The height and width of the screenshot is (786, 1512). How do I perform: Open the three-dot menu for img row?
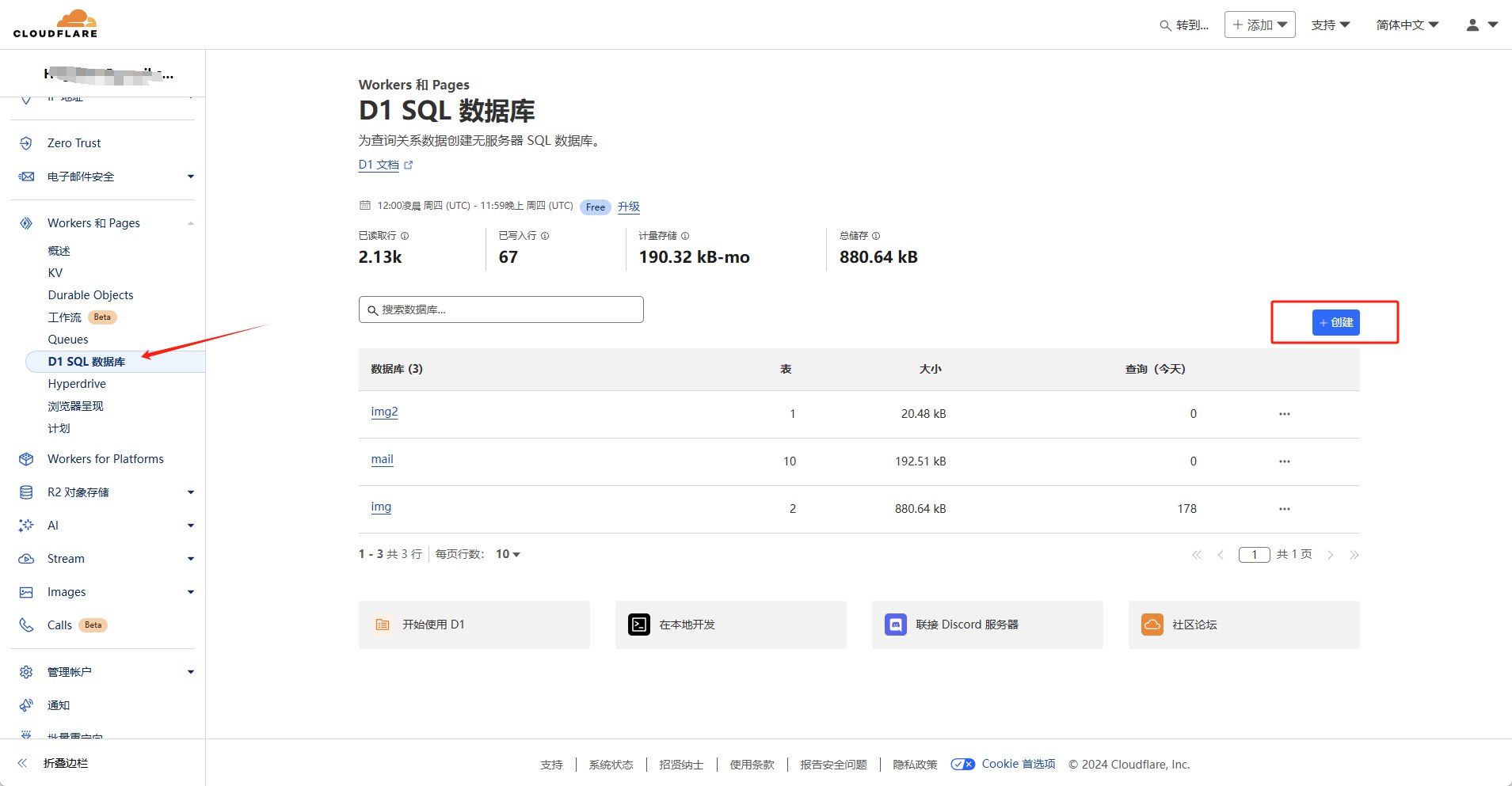tap(1285, 509)
